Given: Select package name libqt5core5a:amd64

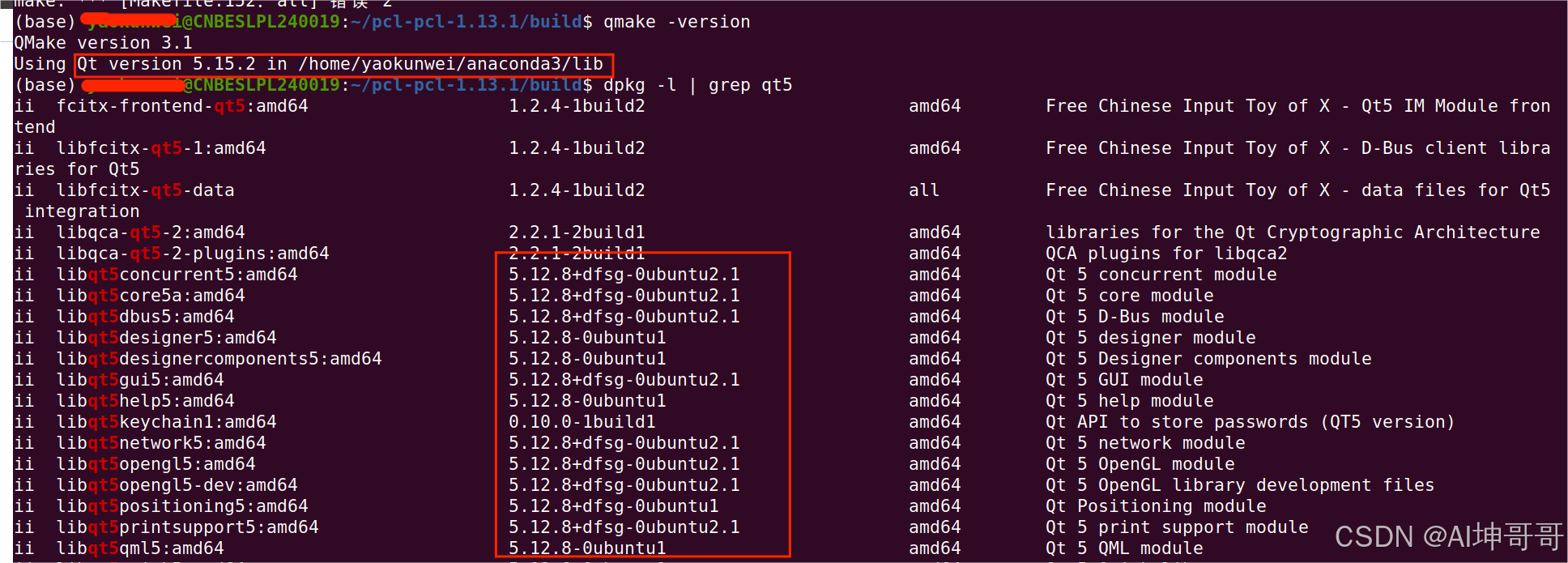Looking at the screenshot, I should point(151,296).
